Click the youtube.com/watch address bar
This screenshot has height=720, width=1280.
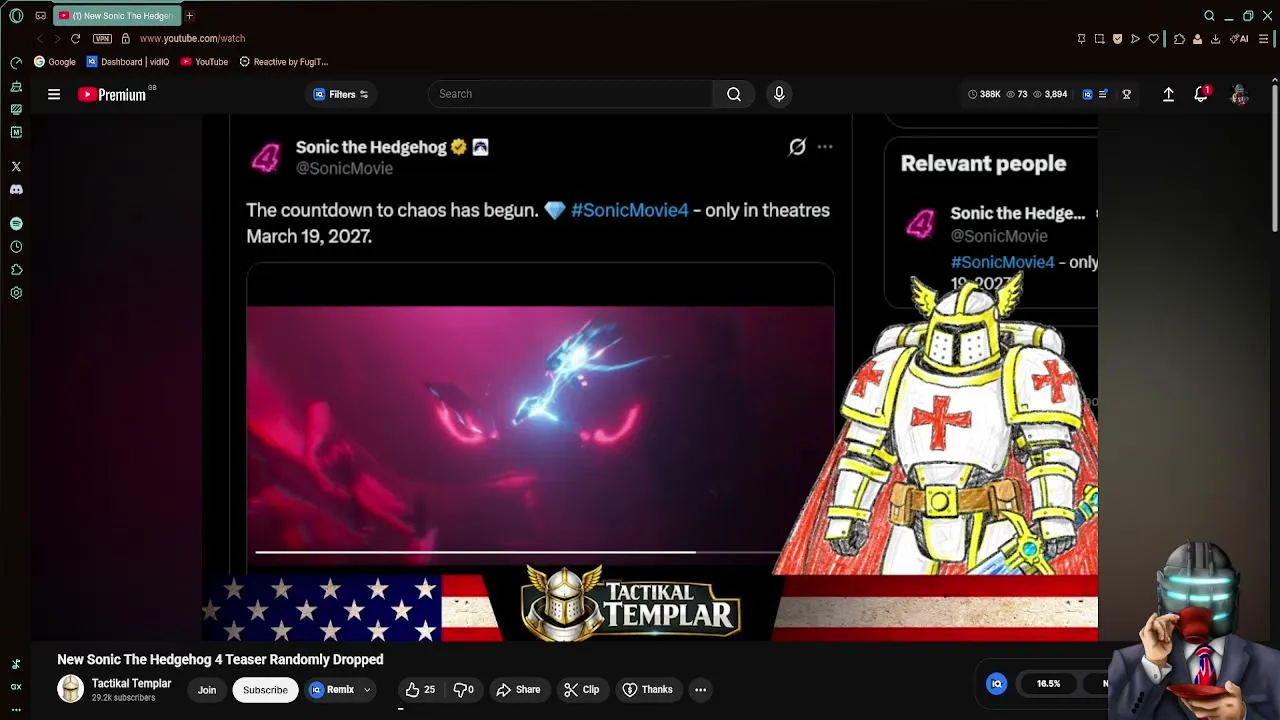point(192,38)
